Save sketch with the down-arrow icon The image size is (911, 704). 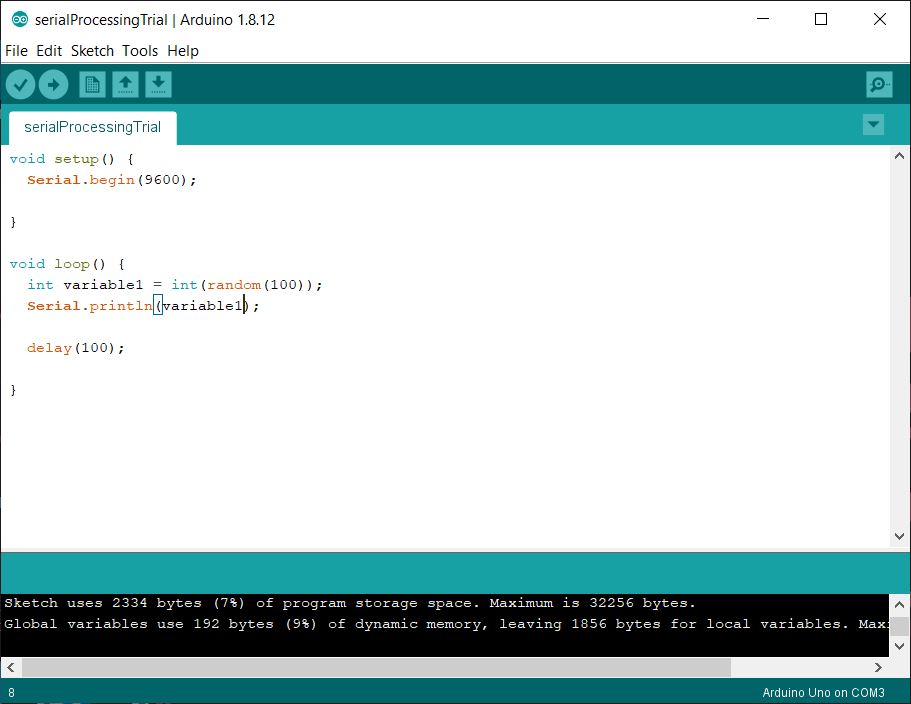[158, 85]
